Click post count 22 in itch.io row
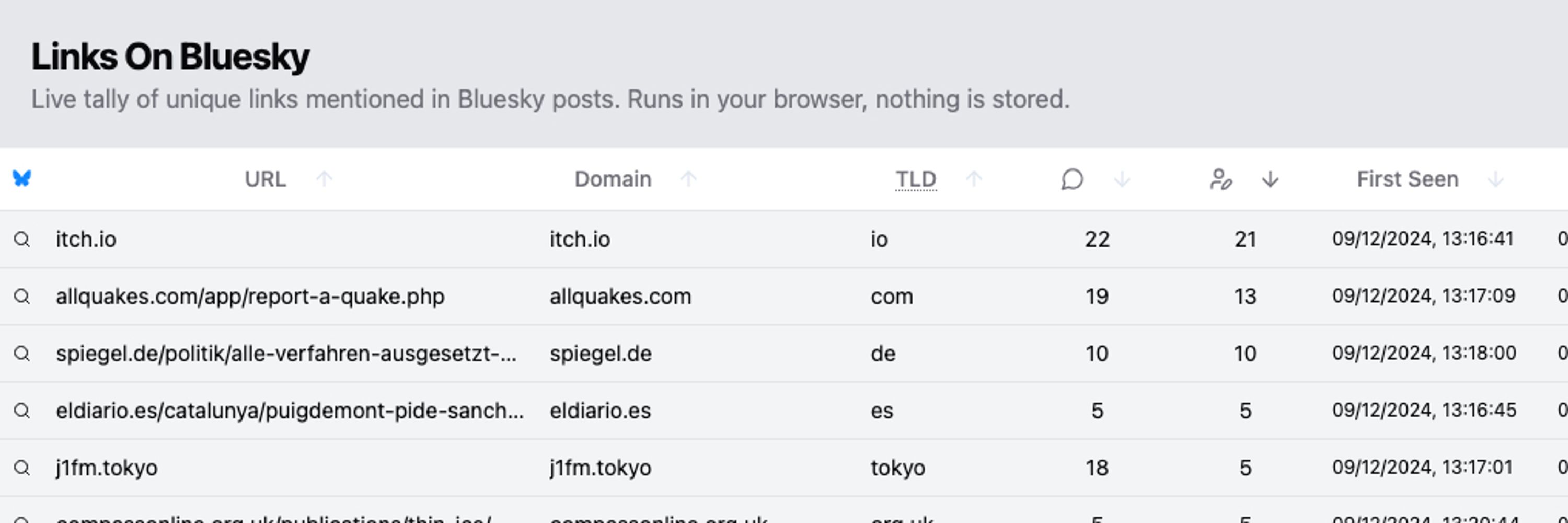Screen dimensions: 1568x523 click(1097, 240)
